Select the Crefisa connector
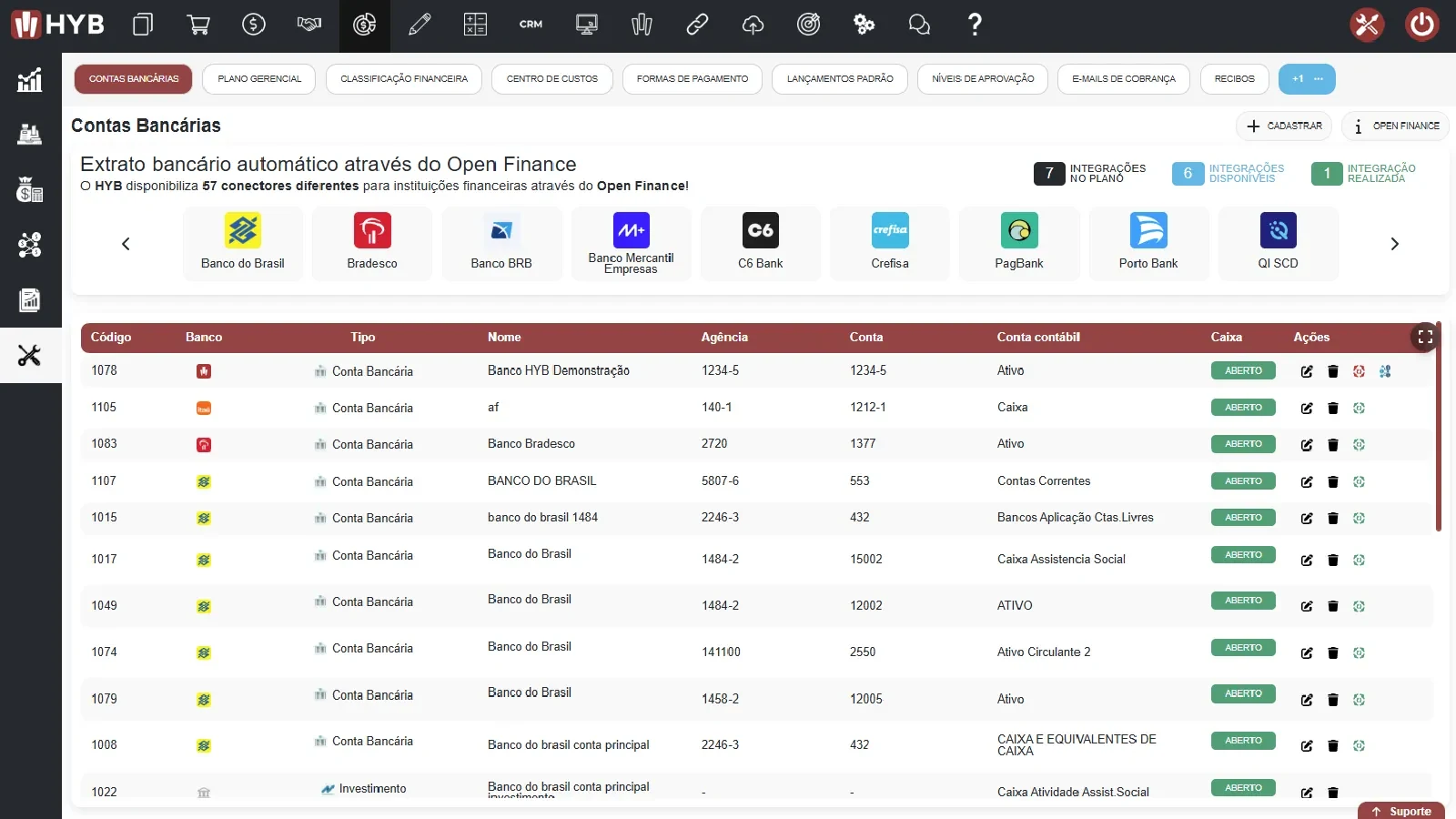1456x819 pixels. pyautogui.click(x=890, y=243)
